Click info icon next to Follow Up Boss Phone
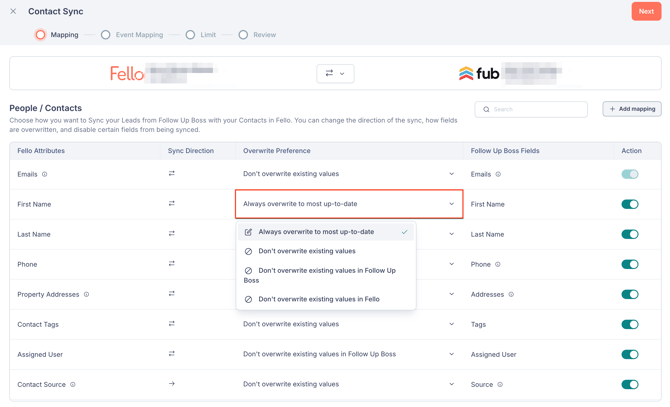The width and height of the screenshot is (670, 407). pyautogui.click(x=498, y=265)
